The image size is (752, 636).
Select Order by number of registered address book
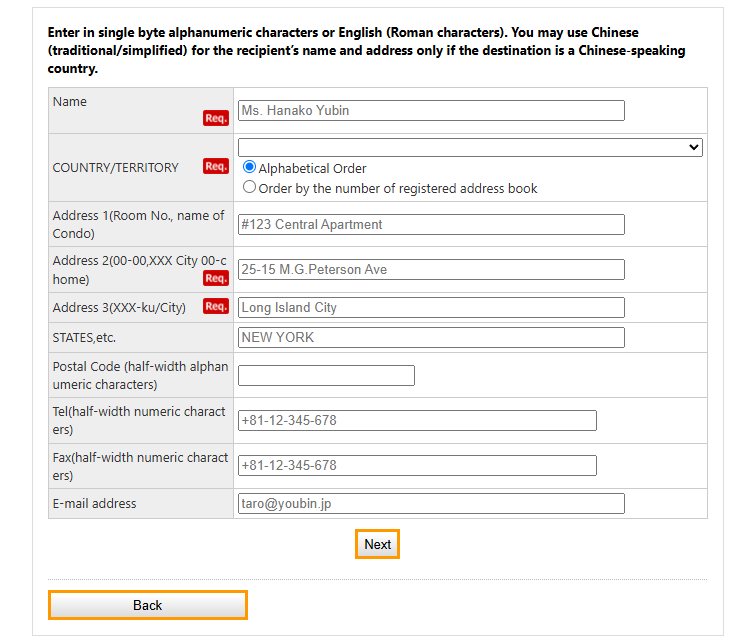[x=250, y=188]
